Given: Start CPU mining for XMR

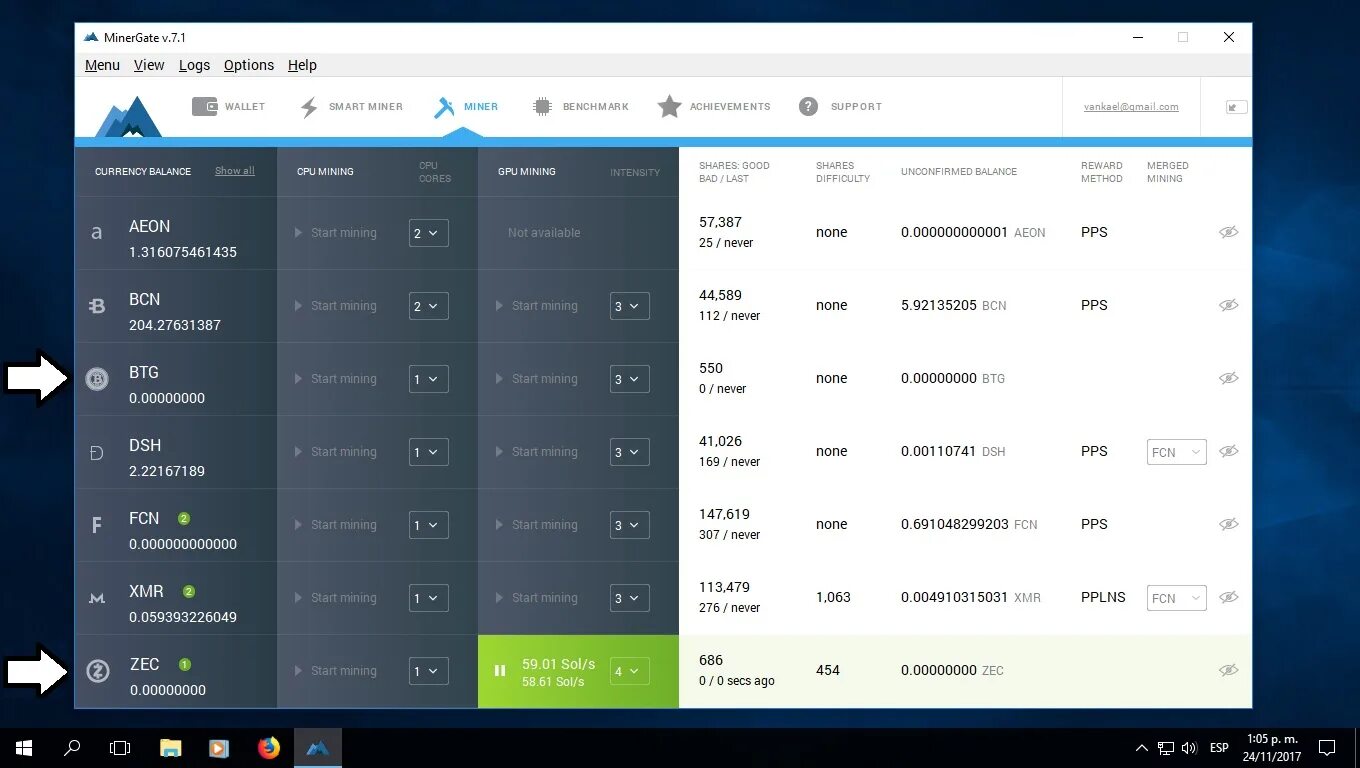Looking at the screenshot, I should coord(335,598).
